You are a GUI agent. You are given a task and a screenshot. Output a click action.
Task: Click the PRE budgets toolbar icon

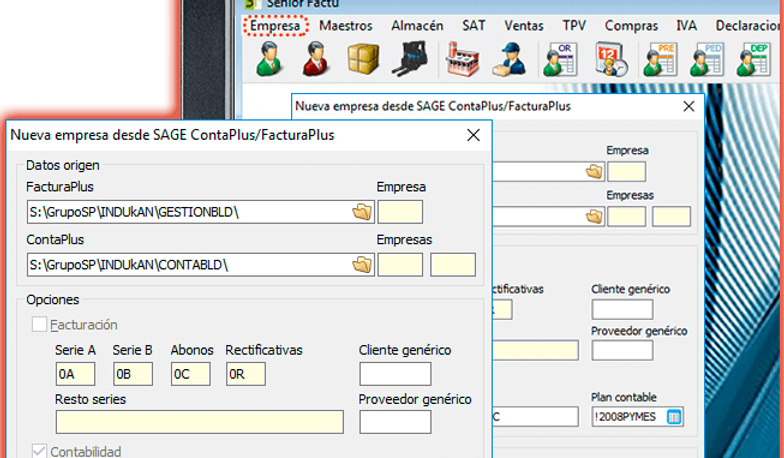pos(660,60)
